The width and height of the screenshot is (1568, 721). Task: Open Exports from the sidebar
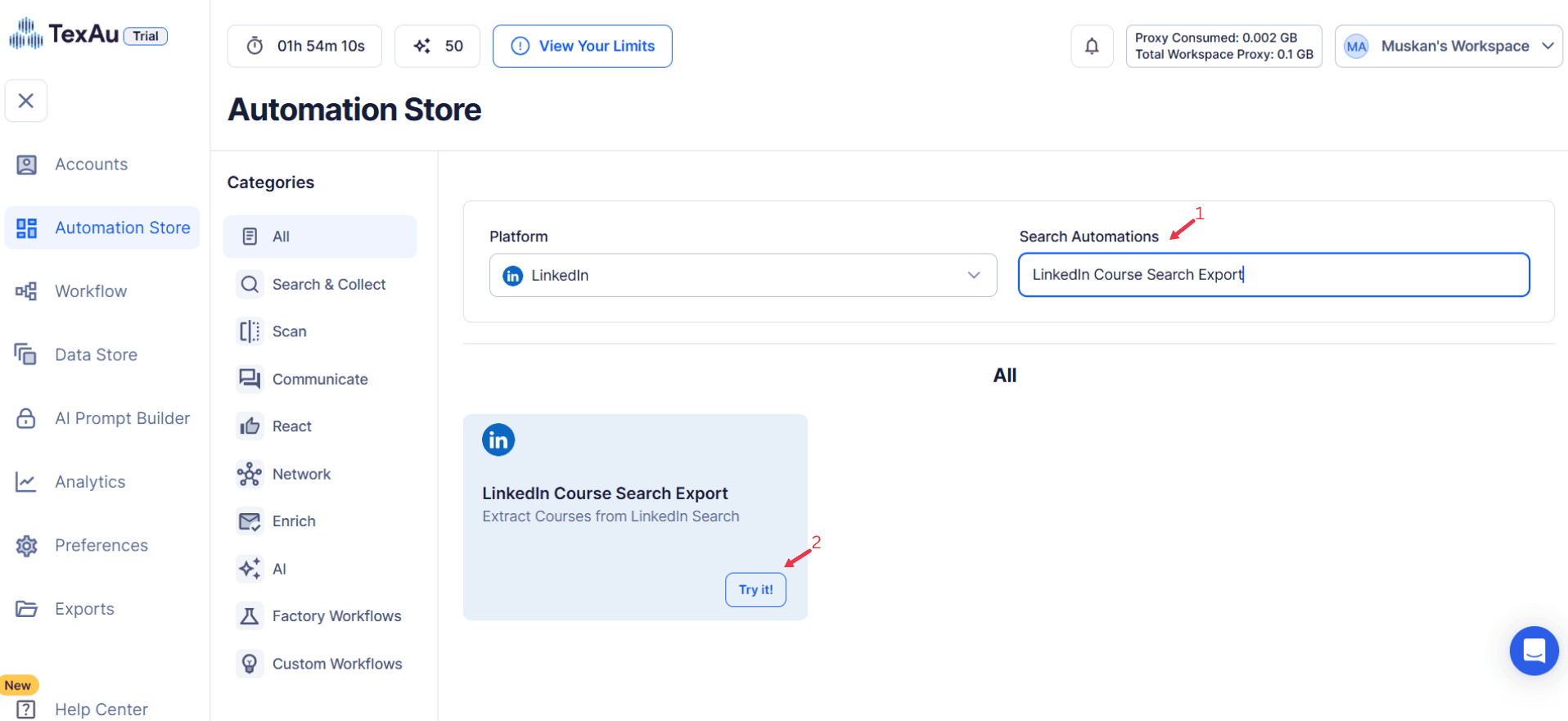click(x=84, y=609)
